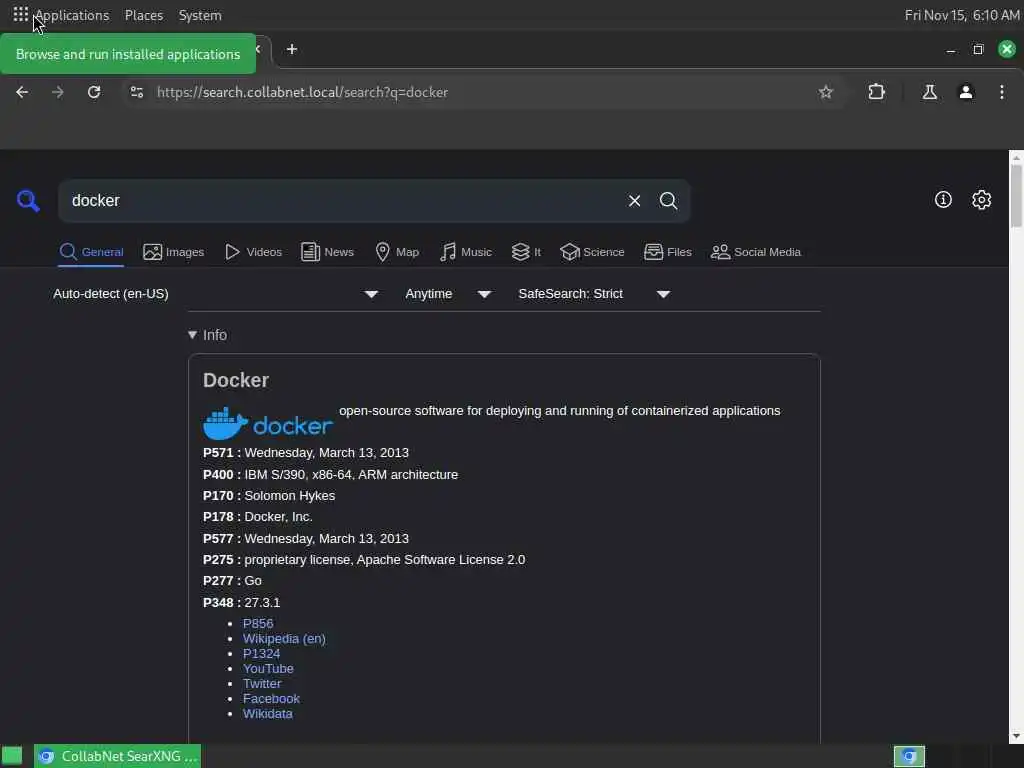The height and width of the screenshot is (768, 1024).
Task: Open the Facebook link
Action: click(271, 699)
